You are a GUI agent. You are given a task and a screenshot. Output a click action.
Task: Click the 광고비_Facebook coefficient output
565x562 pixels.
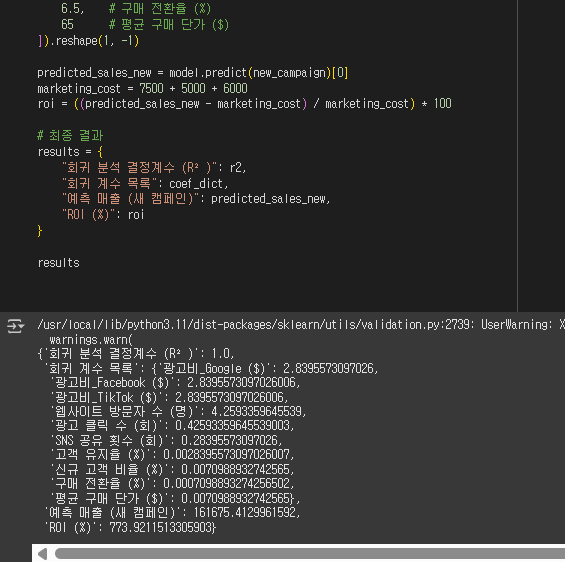175,383
